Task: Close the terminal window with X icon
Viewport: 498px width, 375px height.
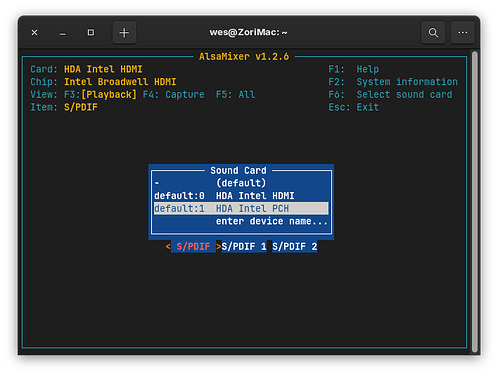Action: tap(34, 33)
